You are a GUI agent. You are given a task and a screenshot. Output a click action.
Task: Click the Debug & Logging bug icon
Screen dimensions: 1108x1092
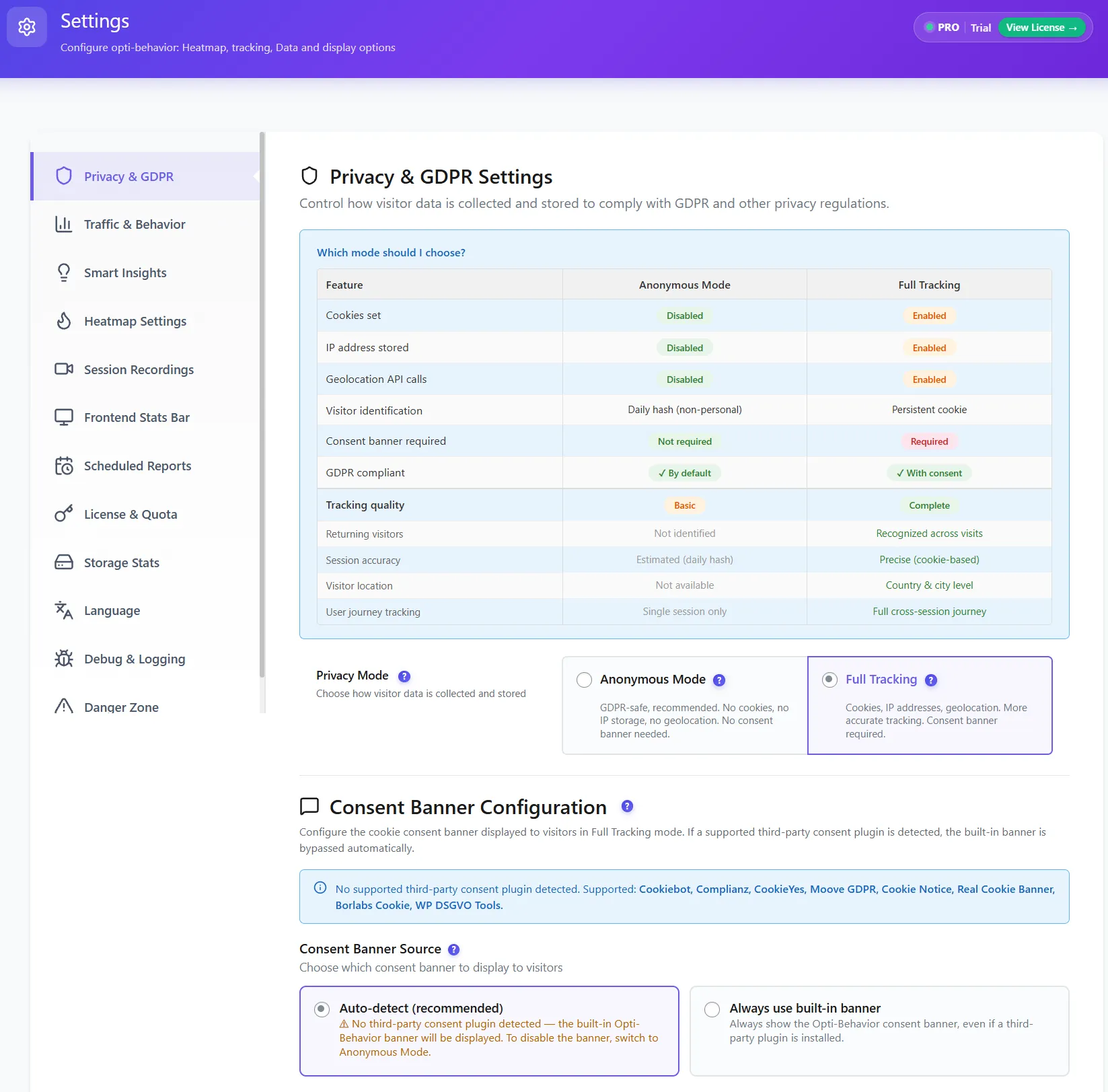point(64,659)
